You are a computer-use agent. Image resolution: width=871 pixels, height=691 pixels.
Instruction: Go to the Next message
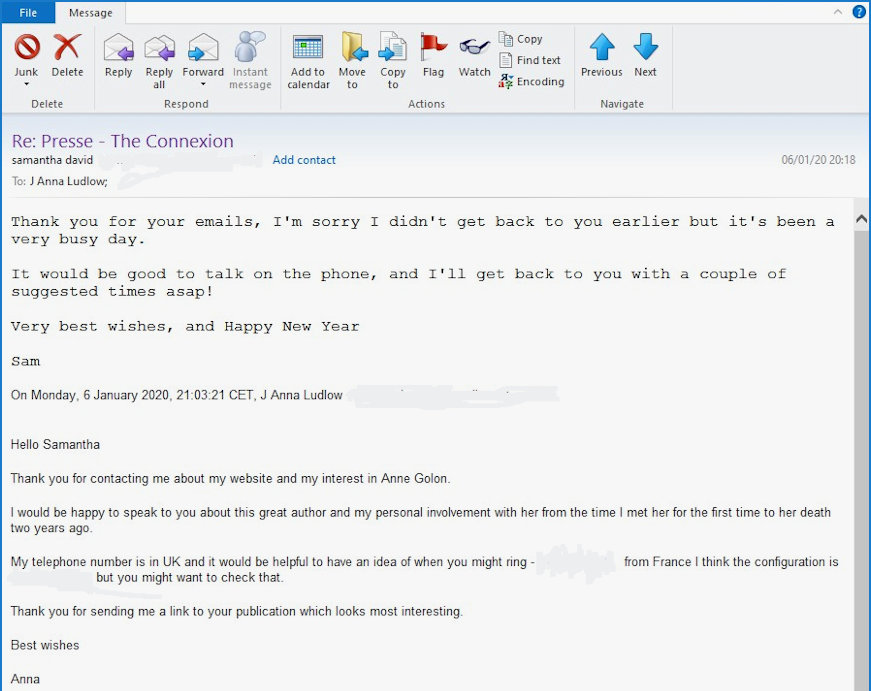646,48
